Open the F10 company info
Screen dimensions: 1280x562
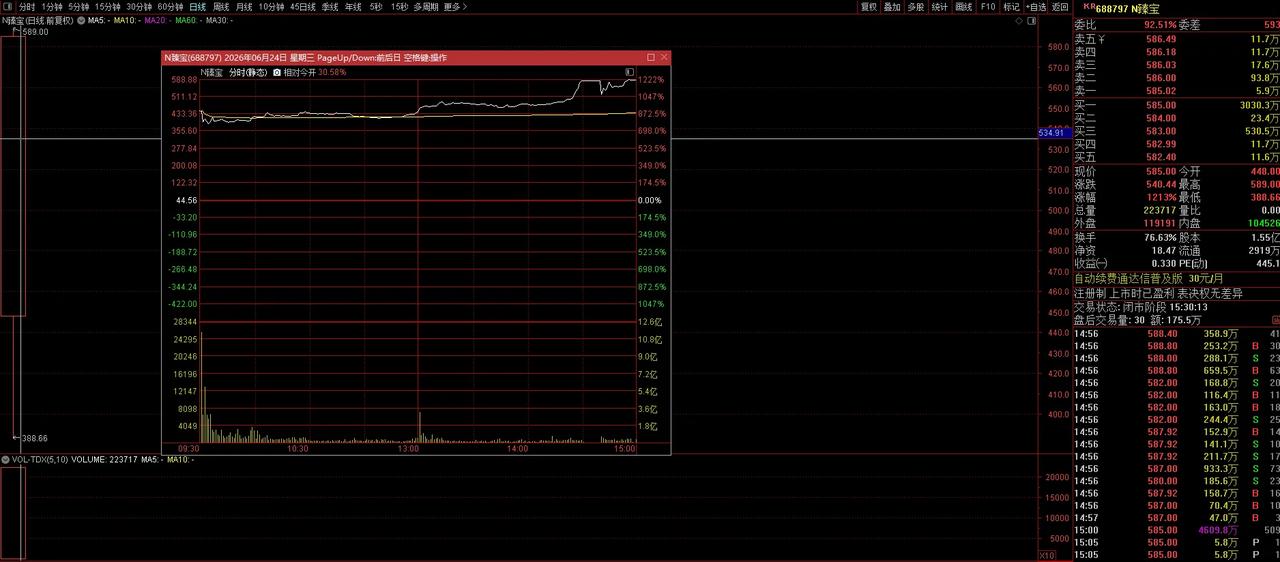[988, 6]
